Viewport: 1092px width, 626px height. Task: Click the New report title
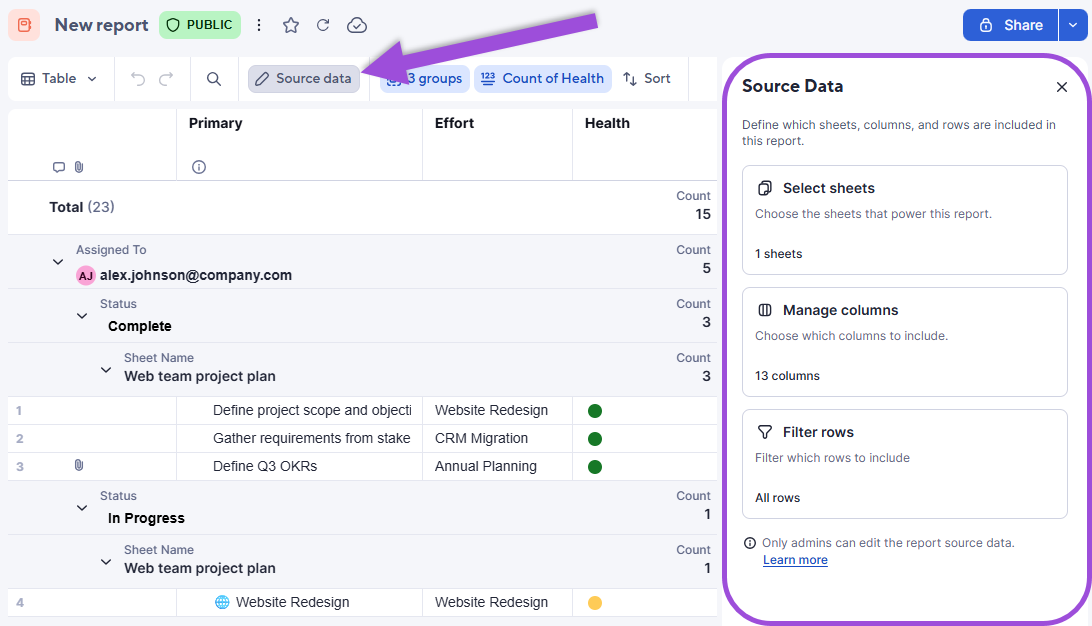(102, 25)
